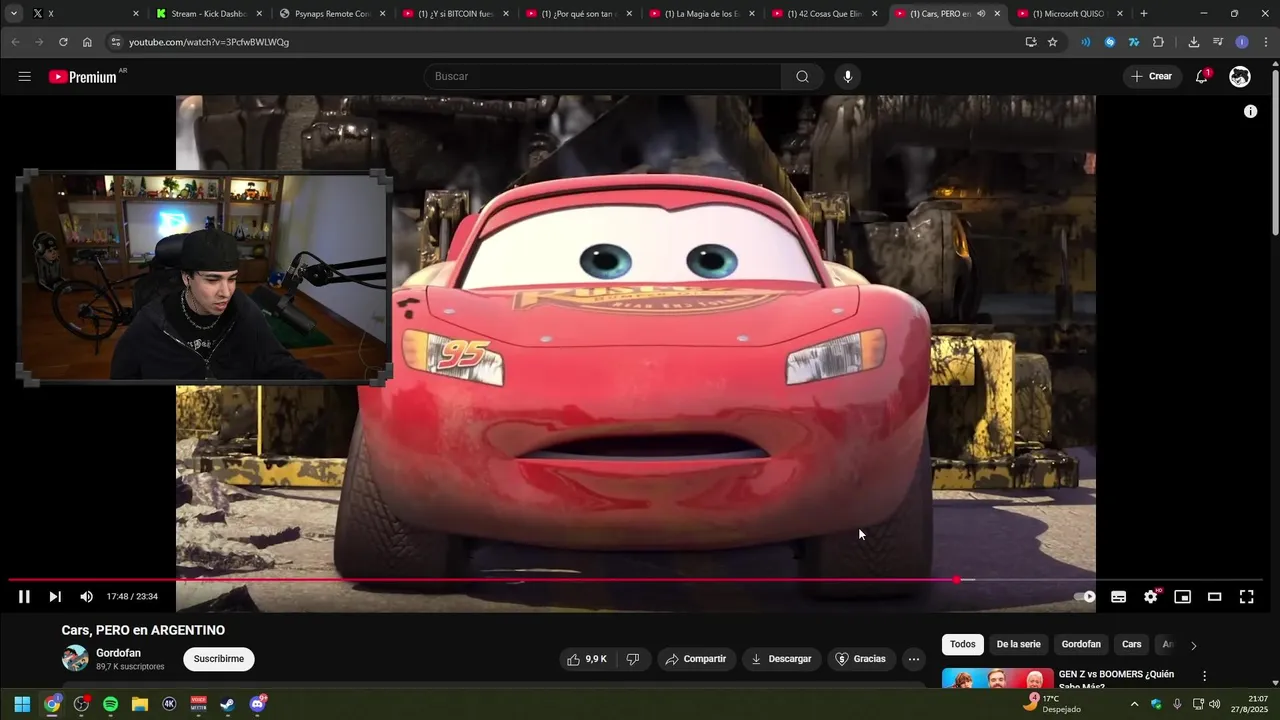1280x720 pixels.
Task: Open Chrome three-dot menu
Action: pos(1265,42)
